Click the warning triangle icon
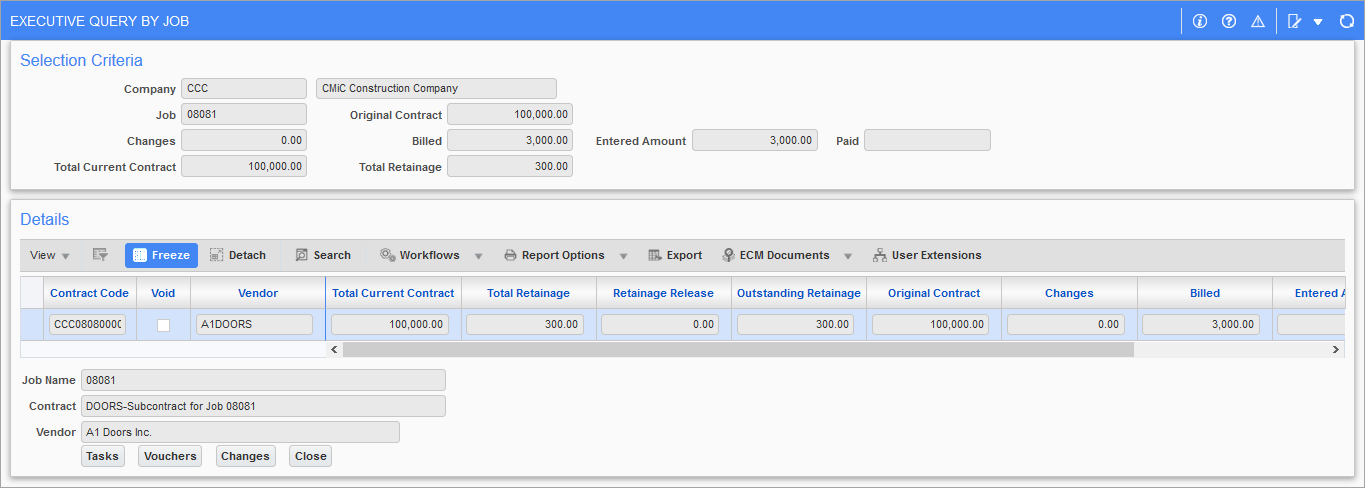This screenshot has width=1365, height=488. [1258, 21]
